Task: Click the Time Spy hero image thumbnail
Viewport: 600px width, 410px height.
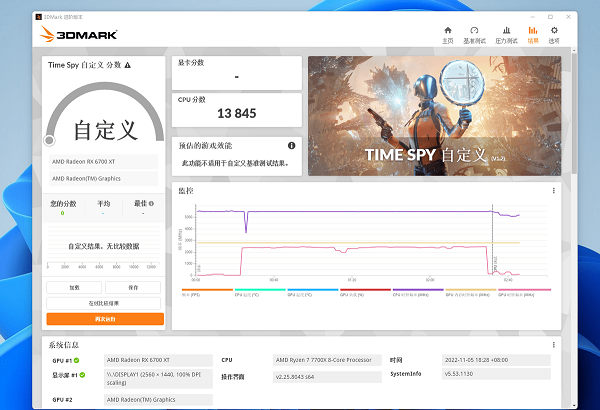Action: tap(435, 116)
